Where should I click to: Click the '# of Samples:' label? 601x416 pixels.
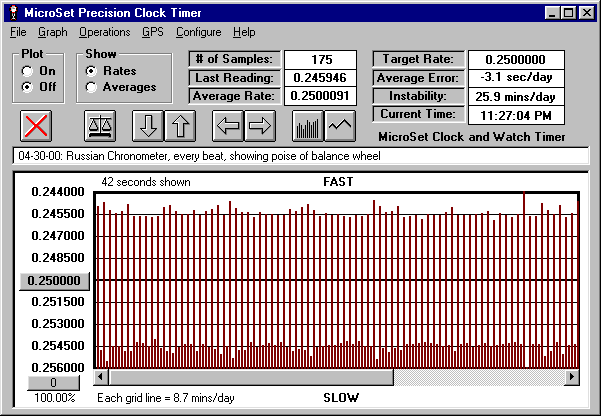(x=235, y=59)
